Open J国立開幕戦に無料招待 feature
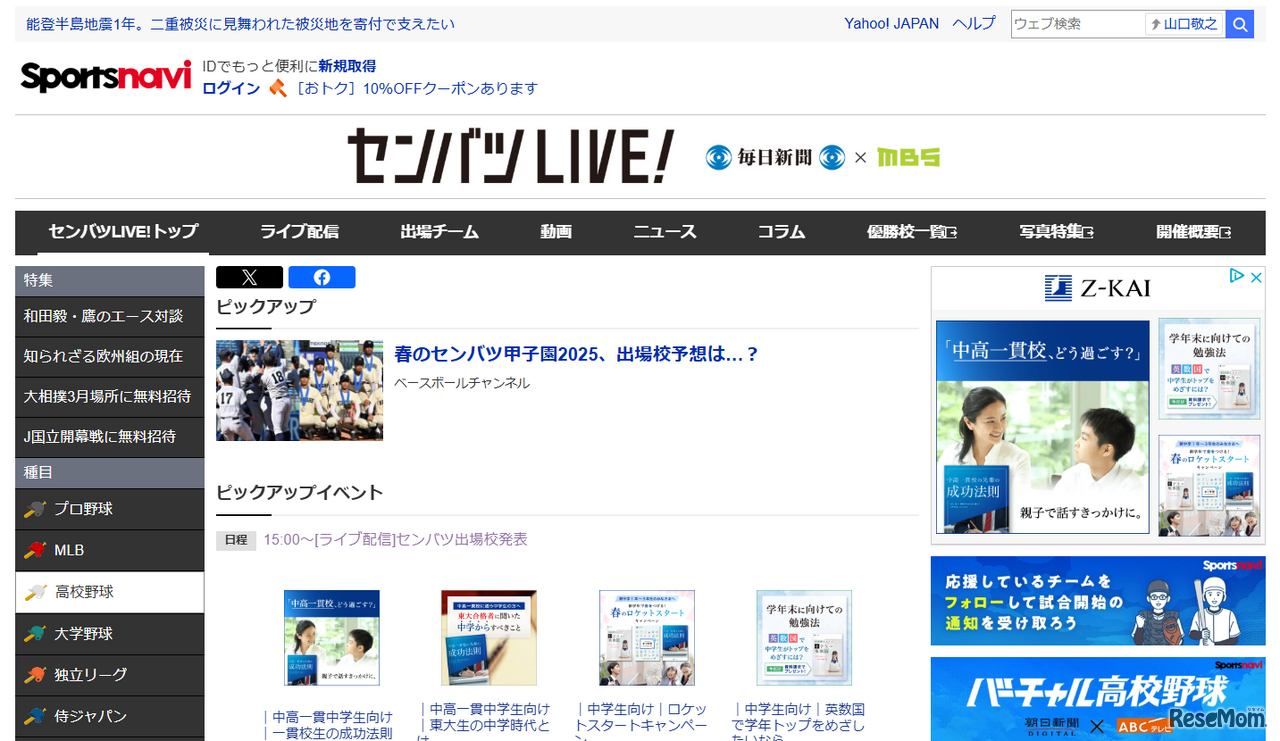This screenshot has width=1280, height=741. (110, 436)
